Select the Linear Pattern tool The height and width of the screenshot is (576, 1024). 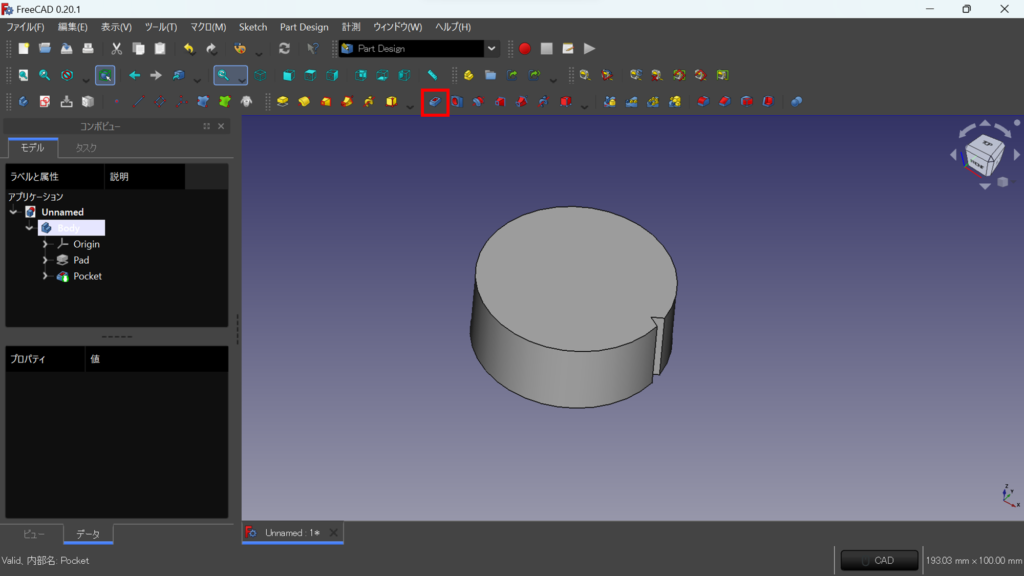632,102
